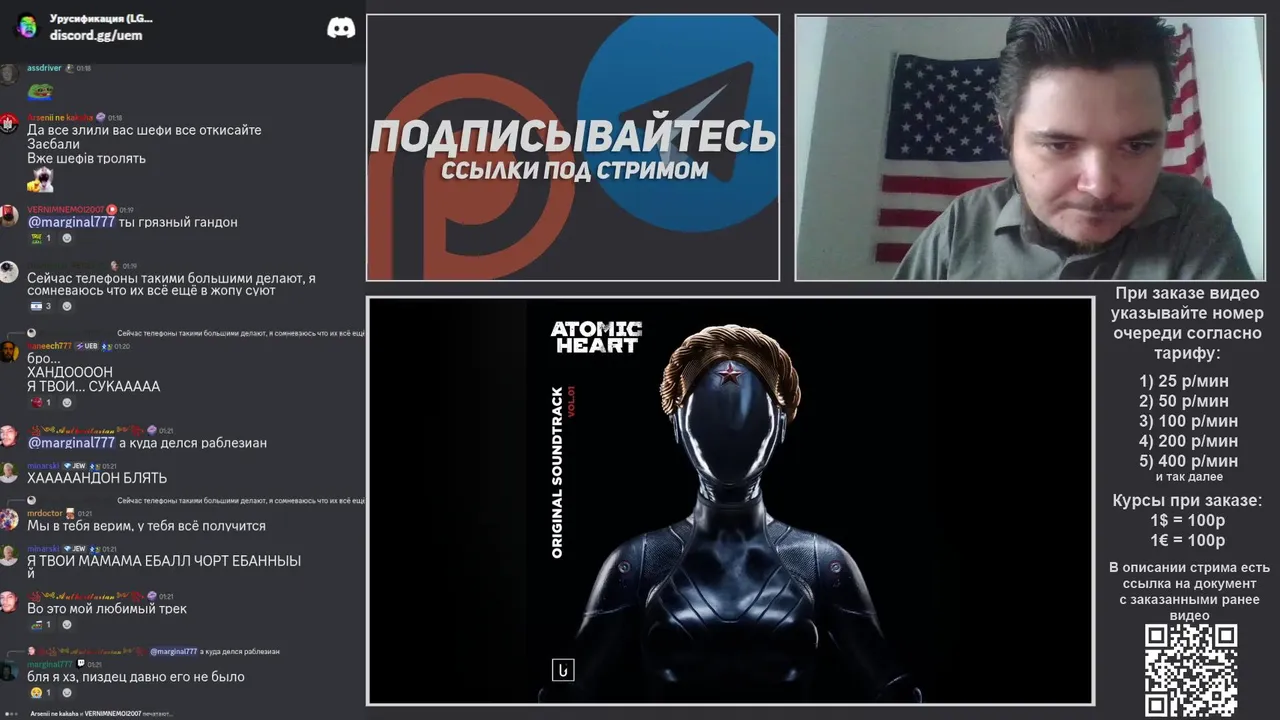The width and height of the screenshot is (1280, 720).
Task: Click the badge icon beside marginal777's name
Action: click(x=81, y=664)
